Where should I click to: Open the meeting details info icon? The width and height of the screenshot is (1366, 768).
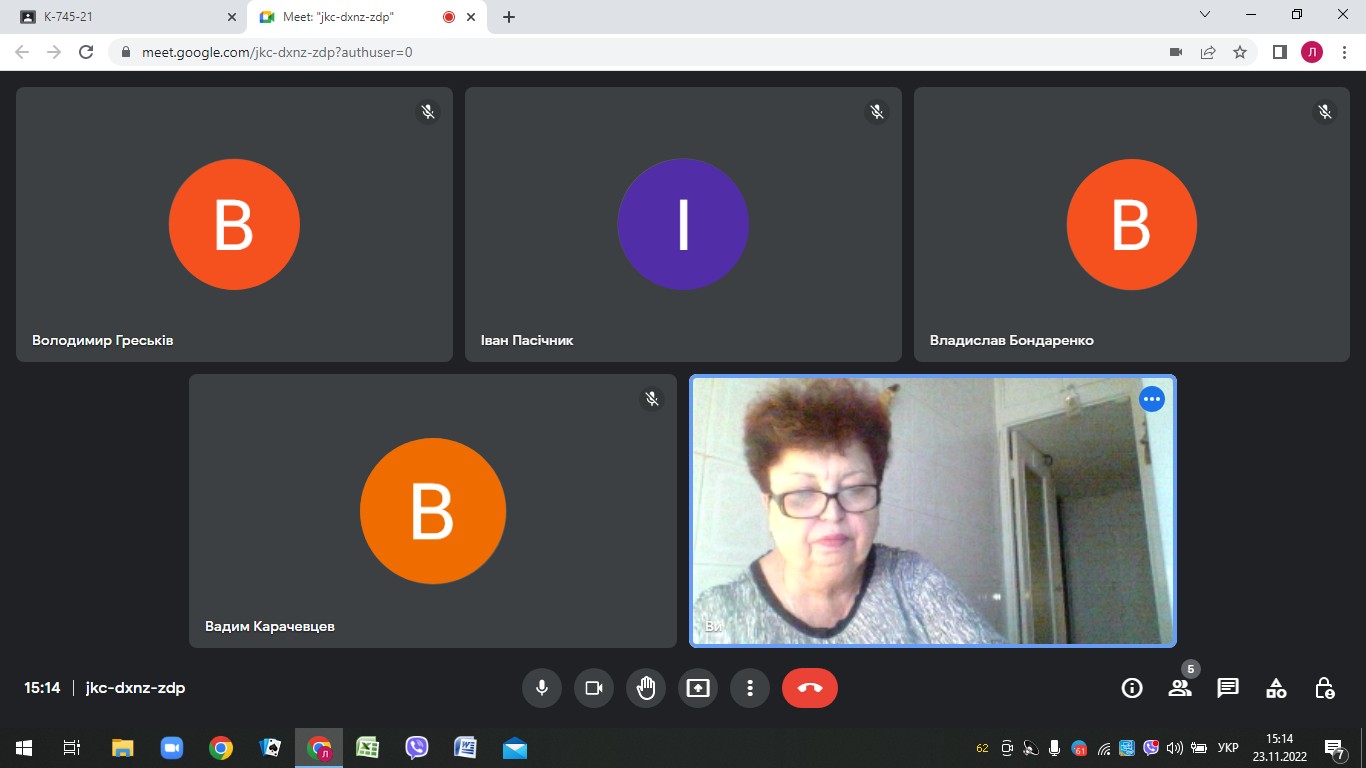pos(1132,688)
